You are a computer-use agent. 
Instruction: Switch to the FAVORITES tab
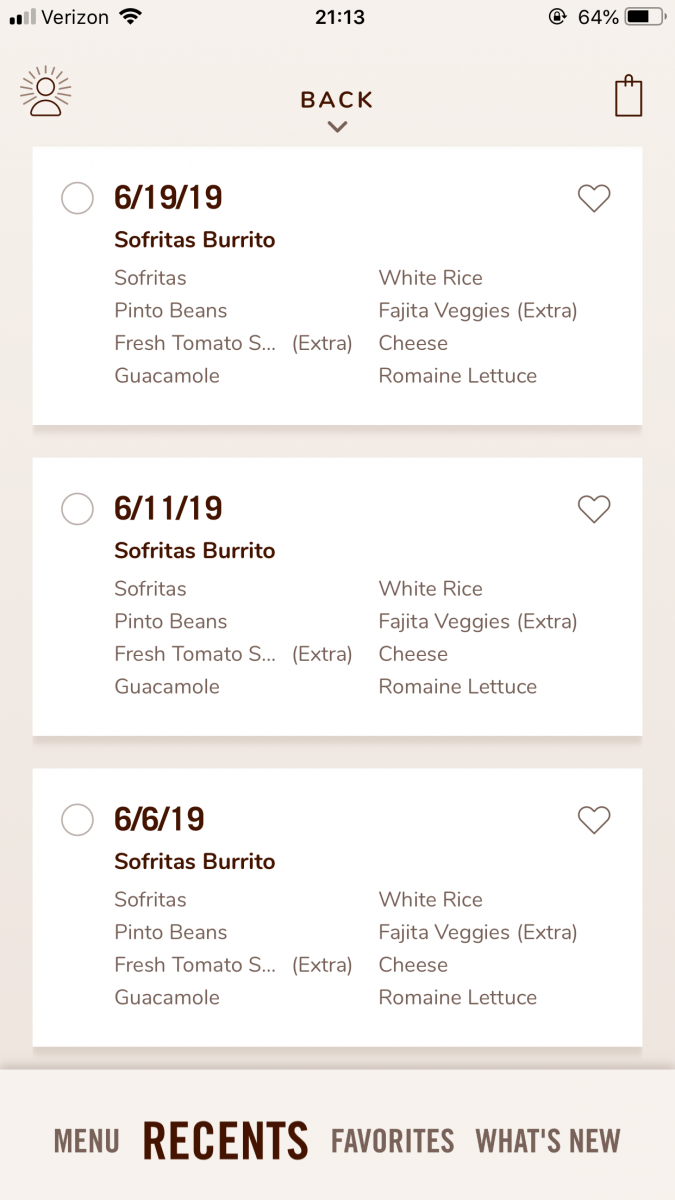(392, 1141)
